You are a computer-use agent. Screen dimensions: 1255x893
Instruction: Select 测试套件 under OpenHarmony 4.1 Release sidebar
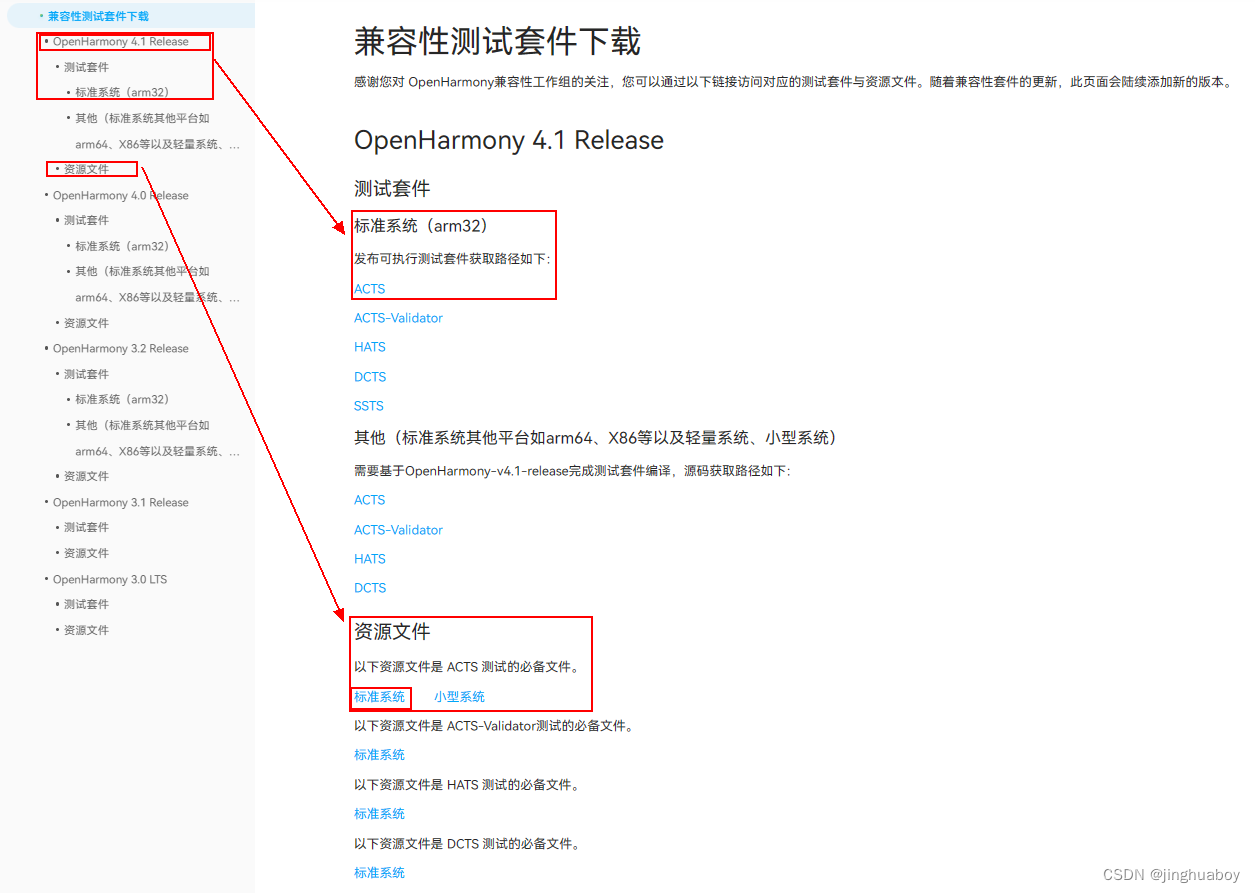click(x=86, y=67)
